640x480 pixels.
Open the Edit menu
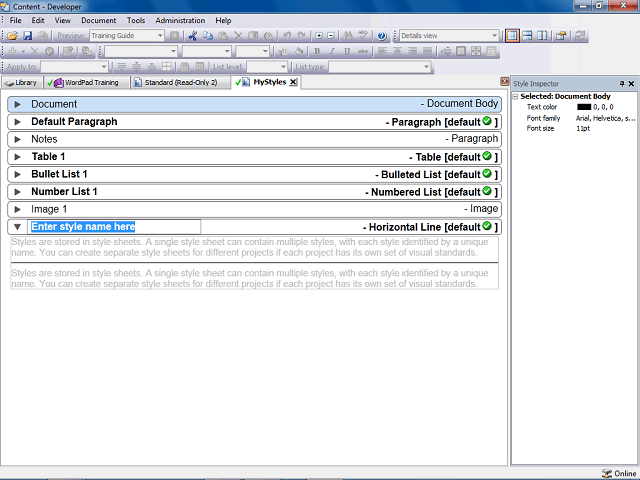click(x=38, y=20)
